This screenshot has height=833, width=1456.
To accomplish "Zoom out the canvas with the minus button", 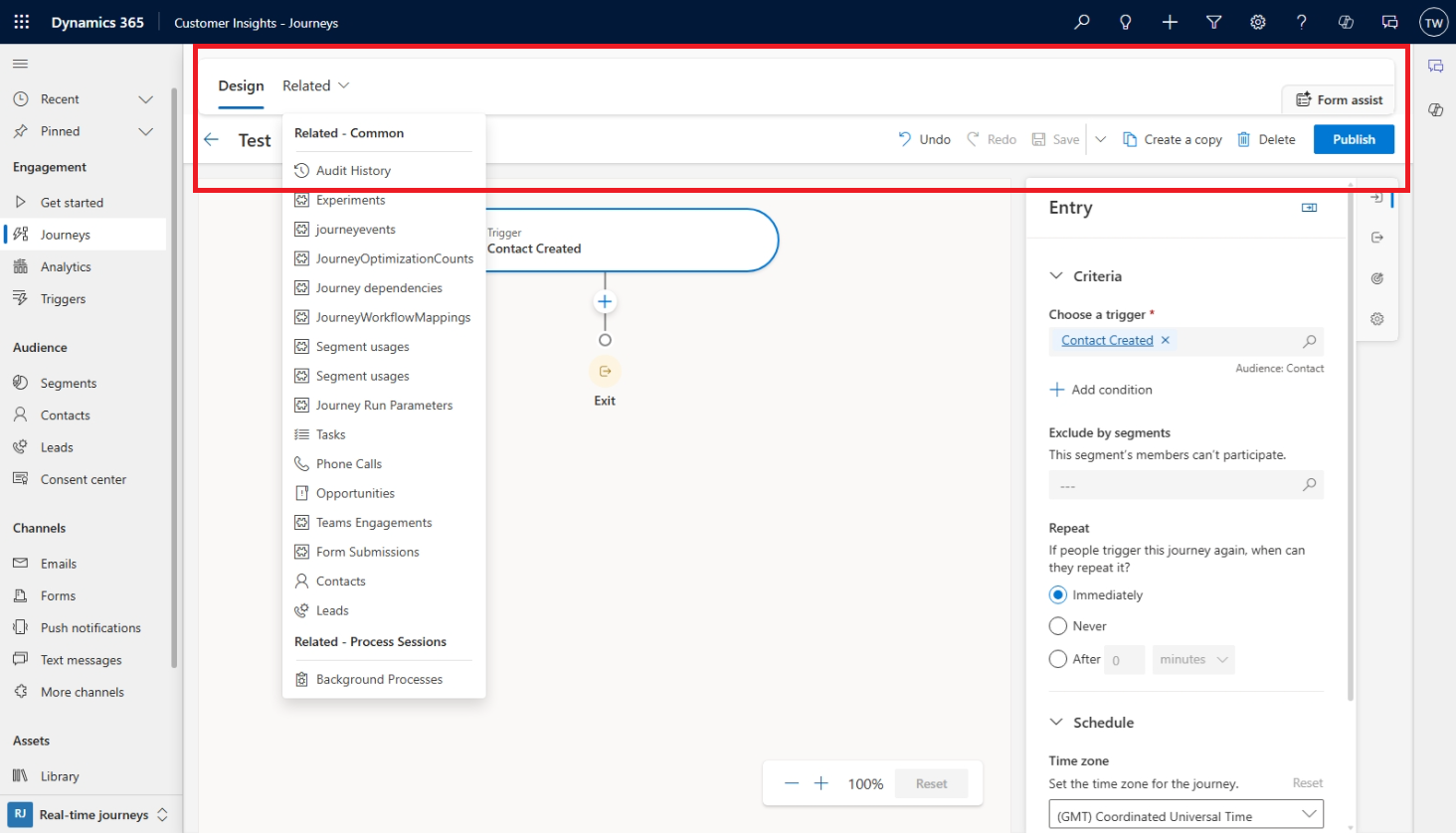I will [792, 783].
